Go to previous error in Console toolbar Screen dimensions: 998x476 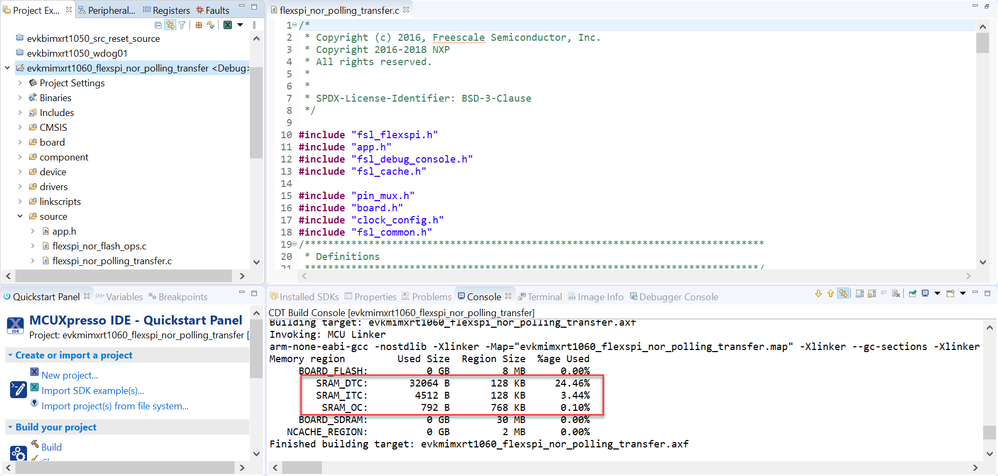point(831,293)
